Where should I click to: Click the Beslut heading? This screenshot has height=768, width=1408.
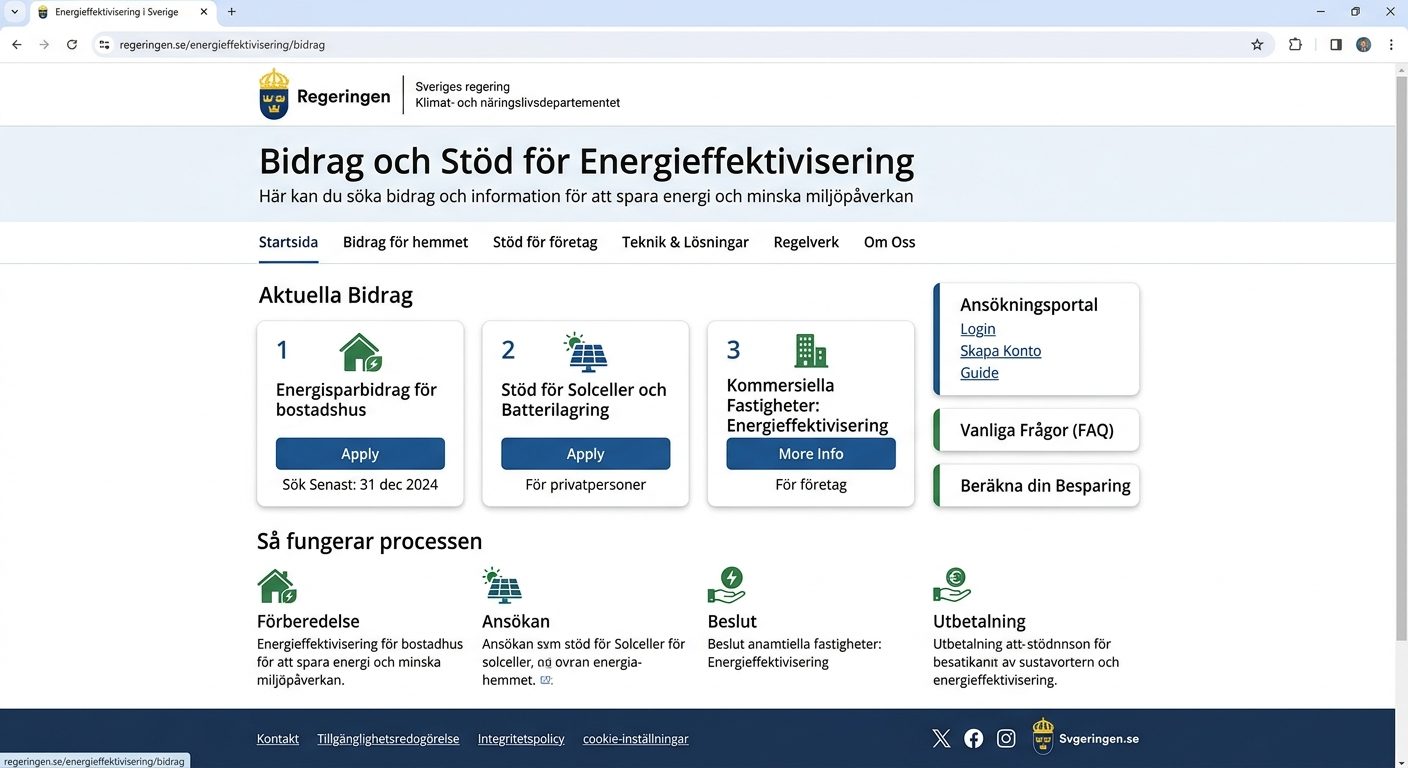pos(732,621)
